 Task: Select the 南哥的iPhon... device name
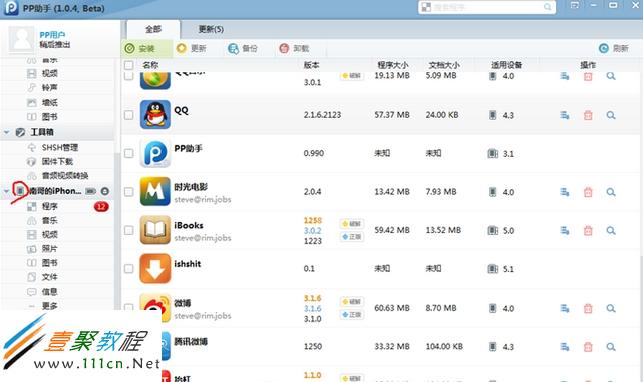pyautogui.click(x=55, y=191)
